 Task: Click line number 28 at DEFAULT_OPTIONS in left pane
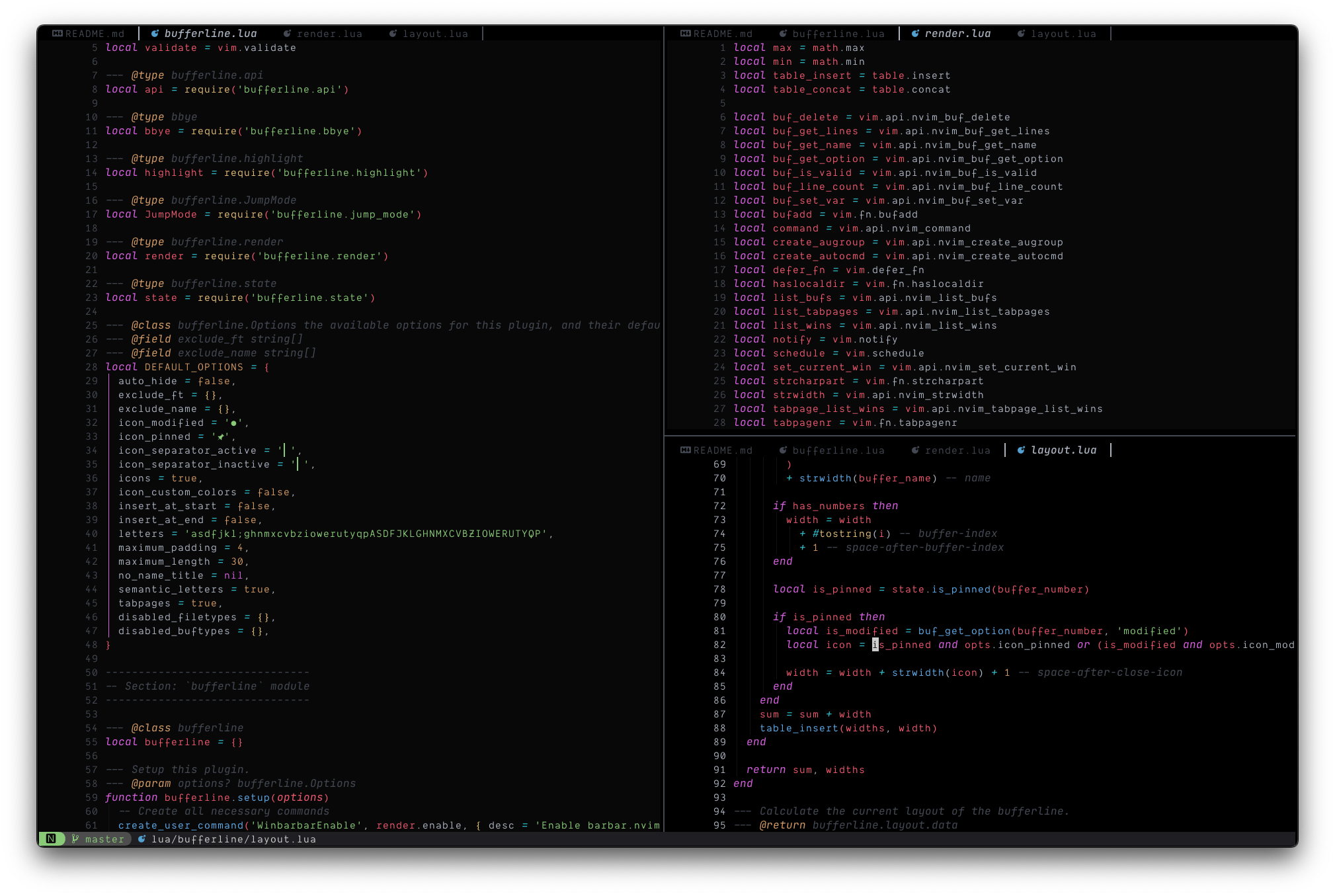click(91, 367)
